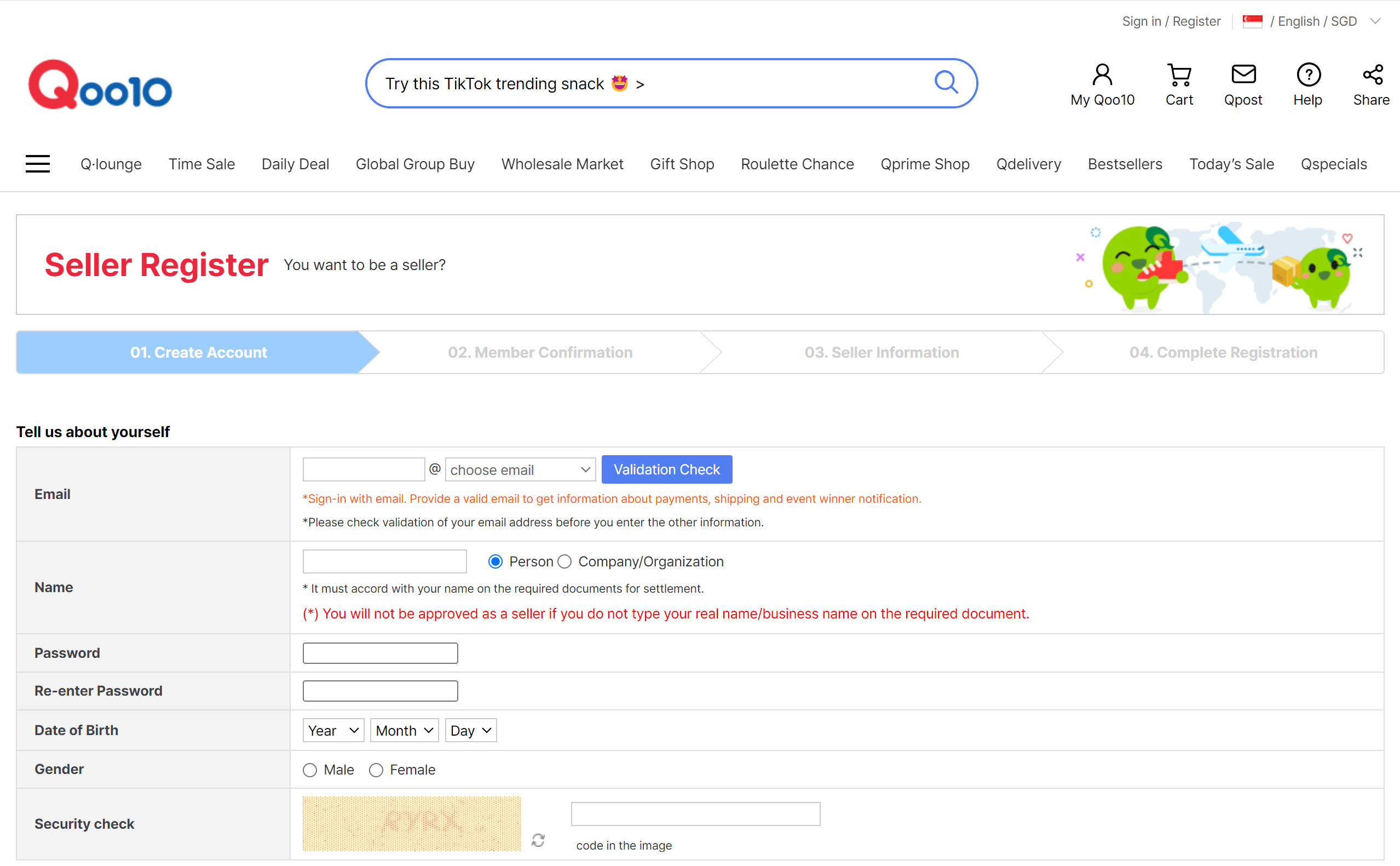Screen dimensions: 1400x866
Task: Choose the Female gender option
Action: [x=376, y=770]
